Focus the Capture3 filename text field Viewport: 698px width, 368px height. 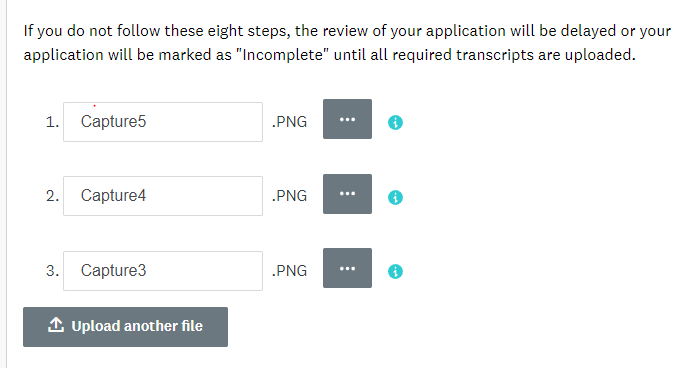point(163,271)
